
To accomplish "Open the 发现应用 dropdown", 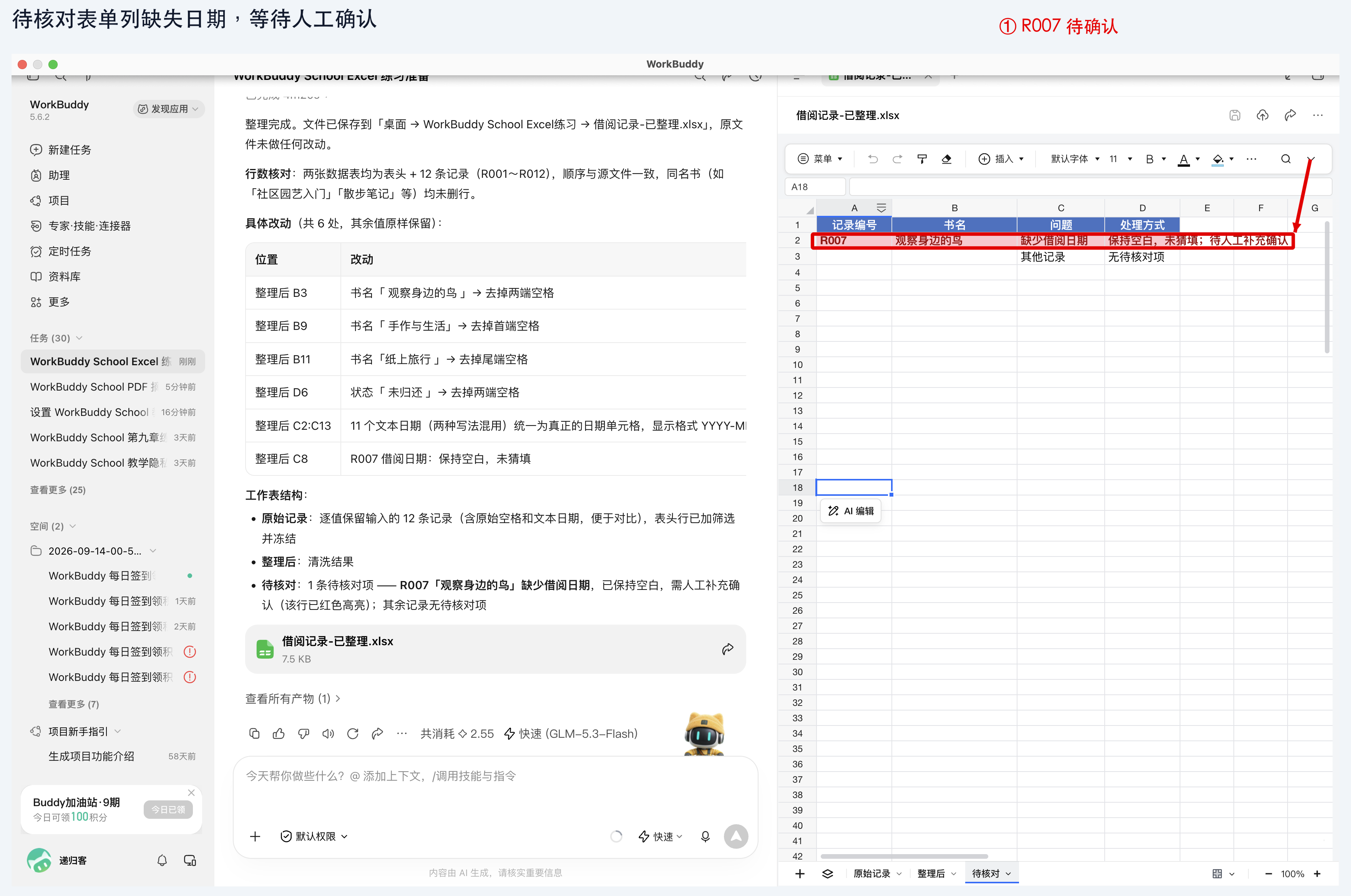I will click(x=169, y=109).
